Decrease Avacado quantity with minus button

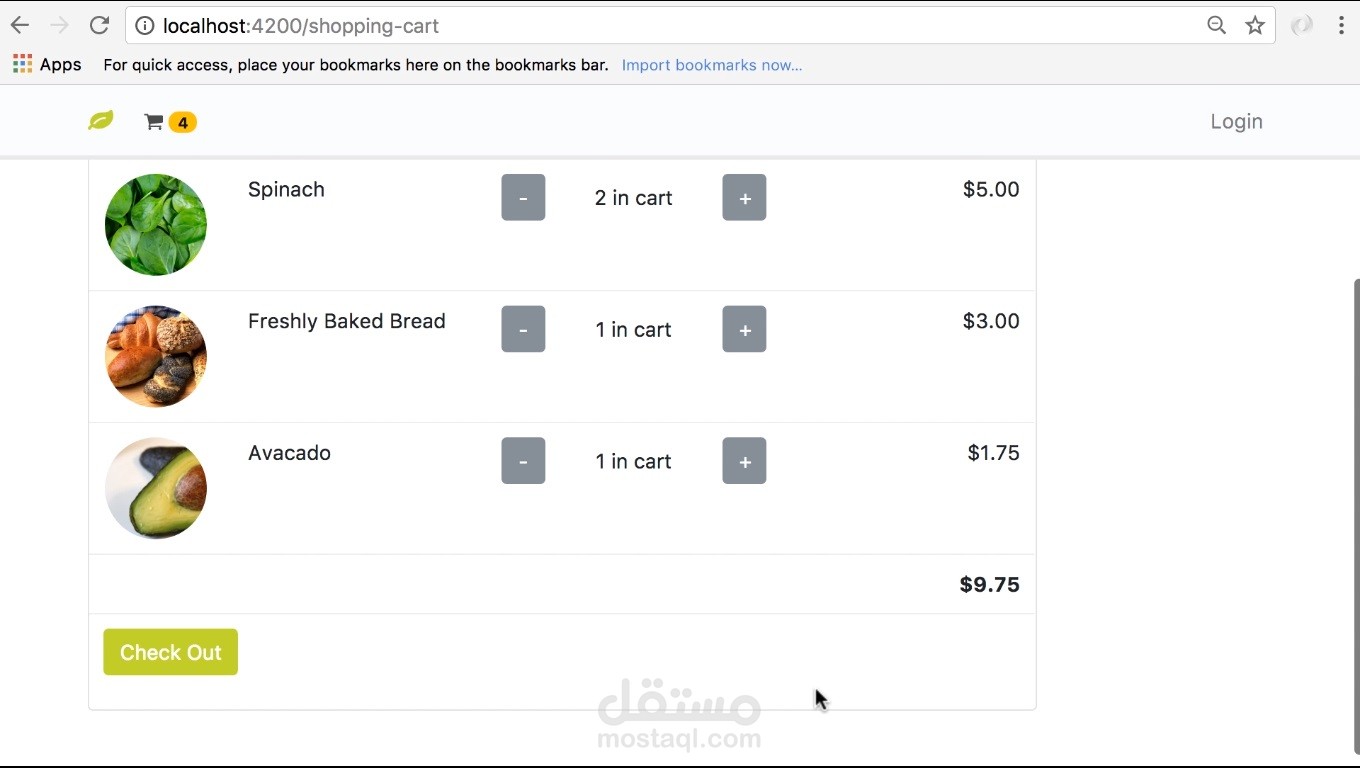(x=523, y=461)
